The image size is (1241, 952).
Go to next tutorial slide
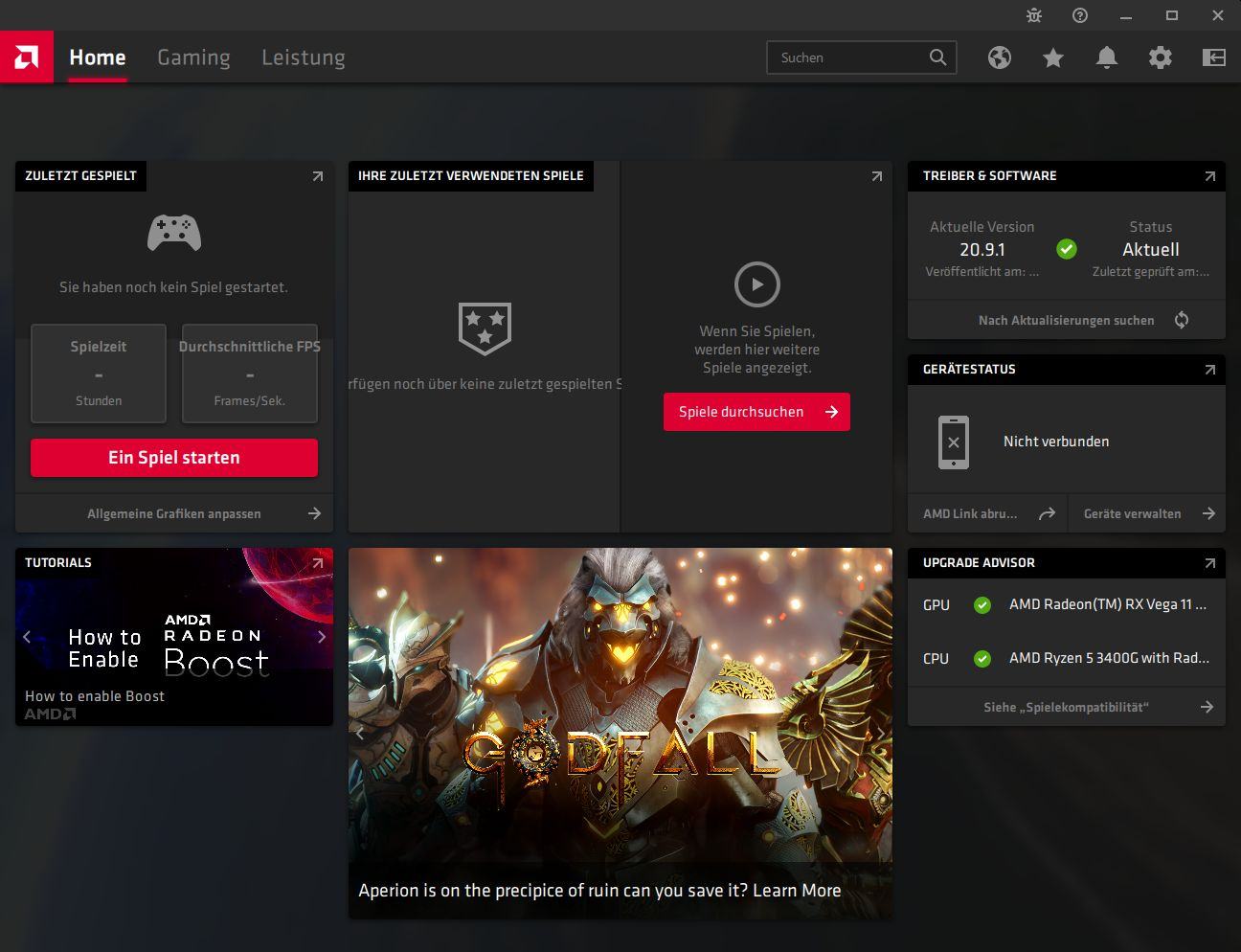coord(322,637)
